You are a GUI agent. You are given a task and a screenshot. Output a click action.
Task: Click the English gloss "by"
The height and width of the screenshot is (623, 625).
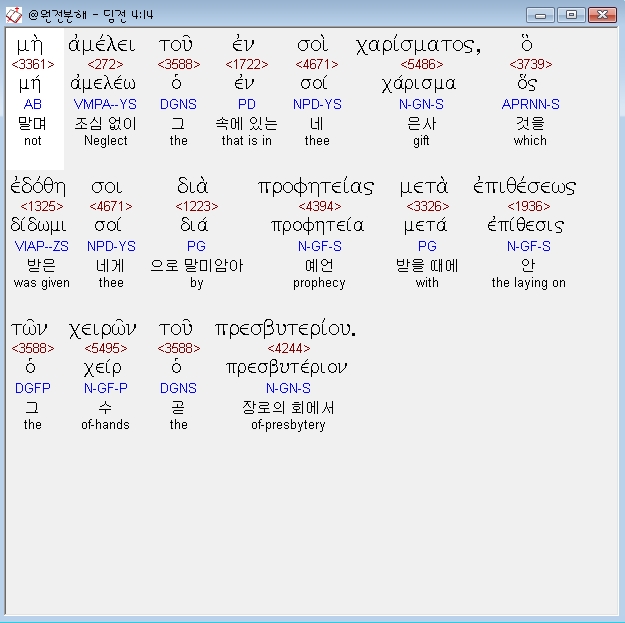point(197,283)
